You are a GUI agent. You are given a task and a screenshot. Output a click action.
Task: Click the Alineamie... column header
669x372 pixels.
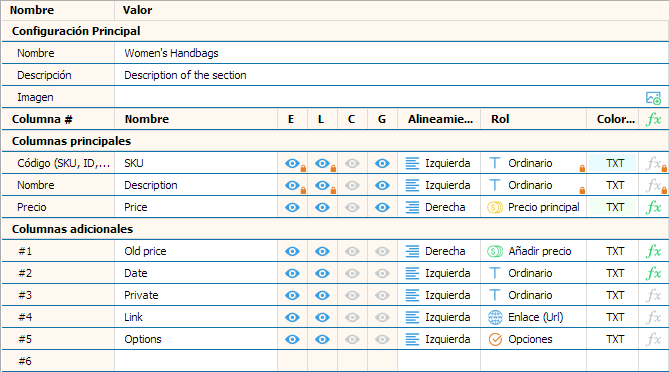[440, 119]
